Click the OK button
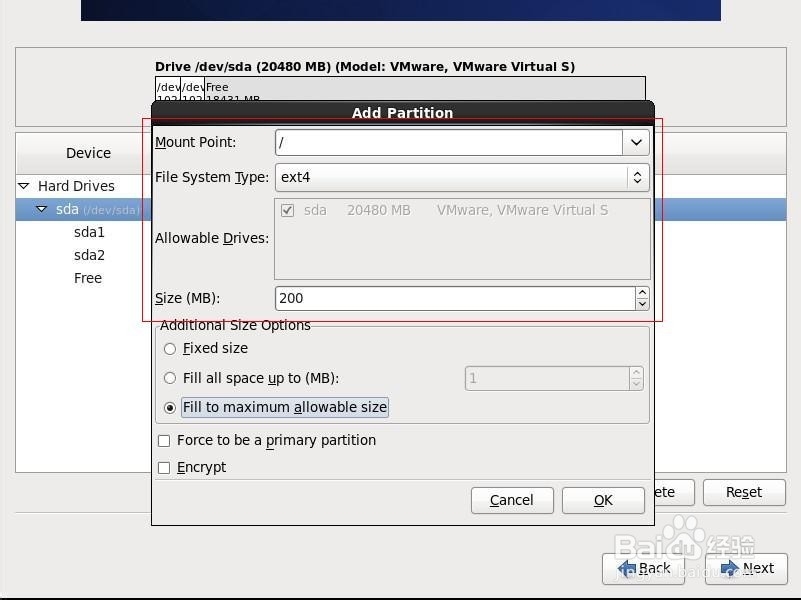Viewport: 801px width, 600px height. [603, 500]
